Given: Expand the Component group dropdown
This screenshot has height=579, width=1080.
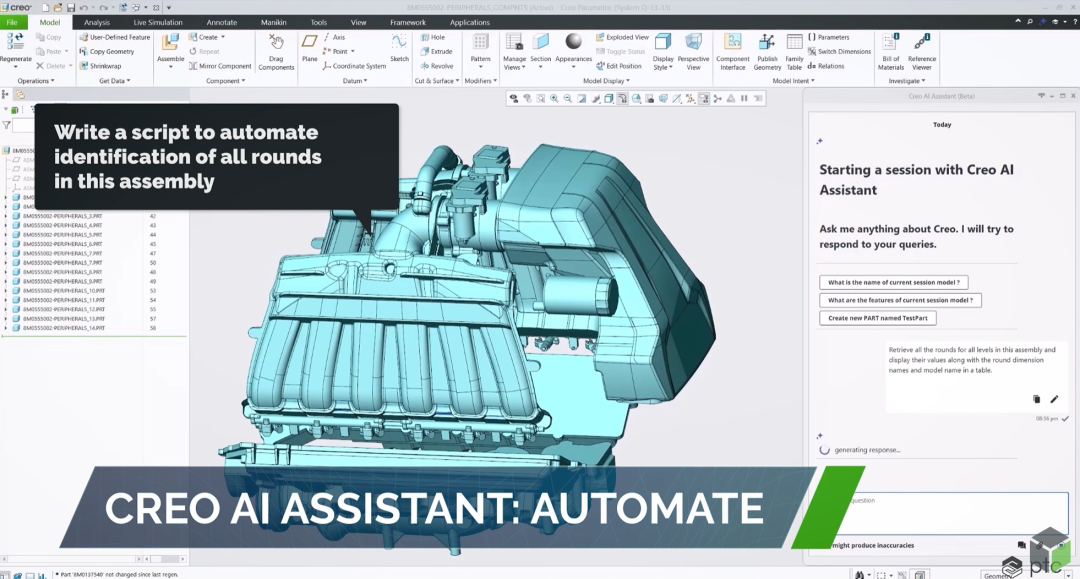Looking at the screenshot, I should 225,81.
